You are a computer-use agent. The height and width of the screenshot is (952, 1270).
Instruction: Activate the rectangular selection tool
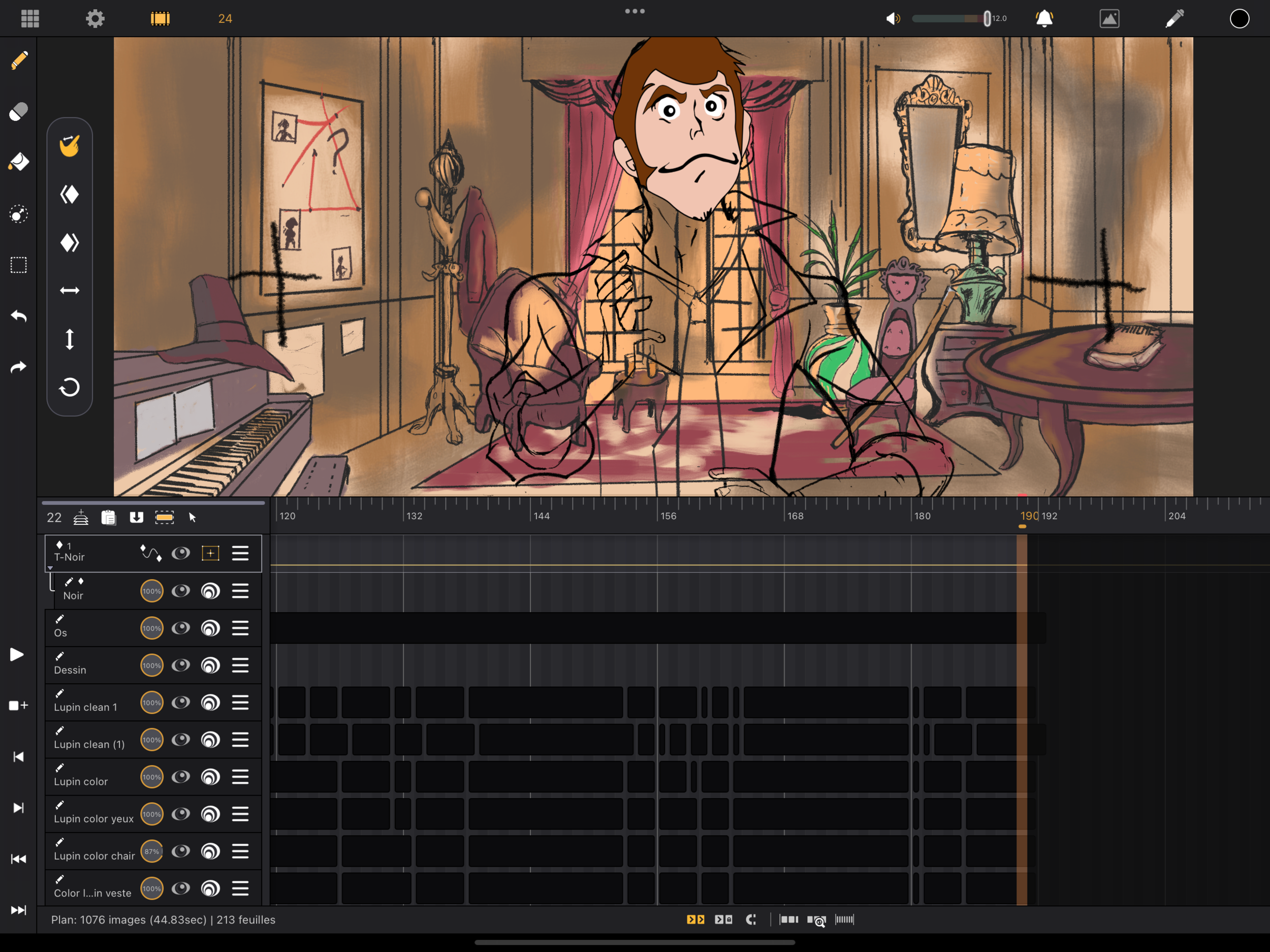coord(19,265)
